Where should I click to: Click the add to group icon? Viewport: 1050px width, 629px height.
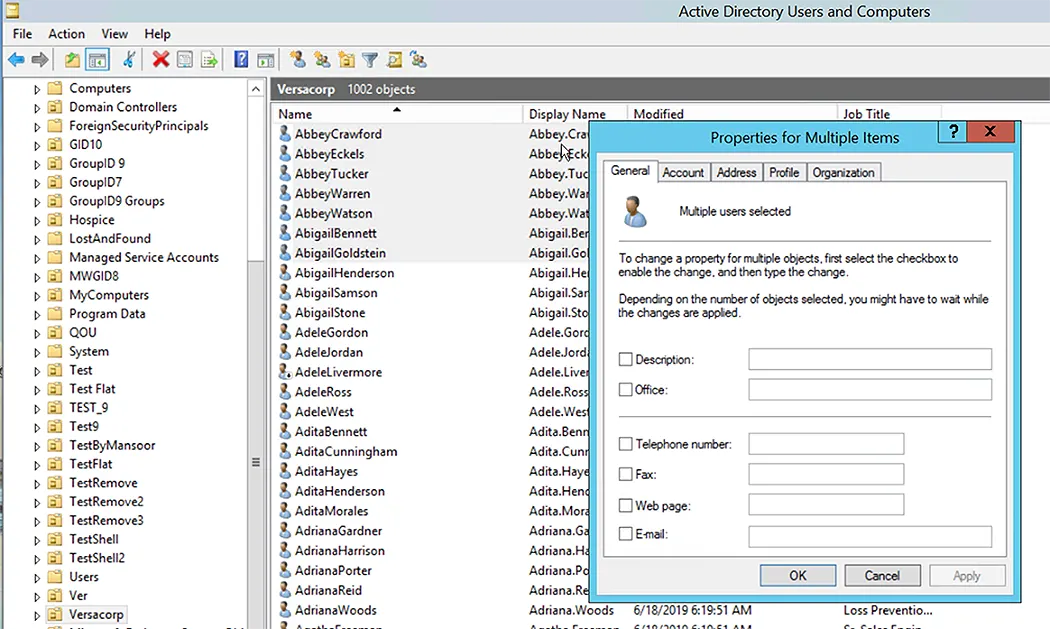419,60
